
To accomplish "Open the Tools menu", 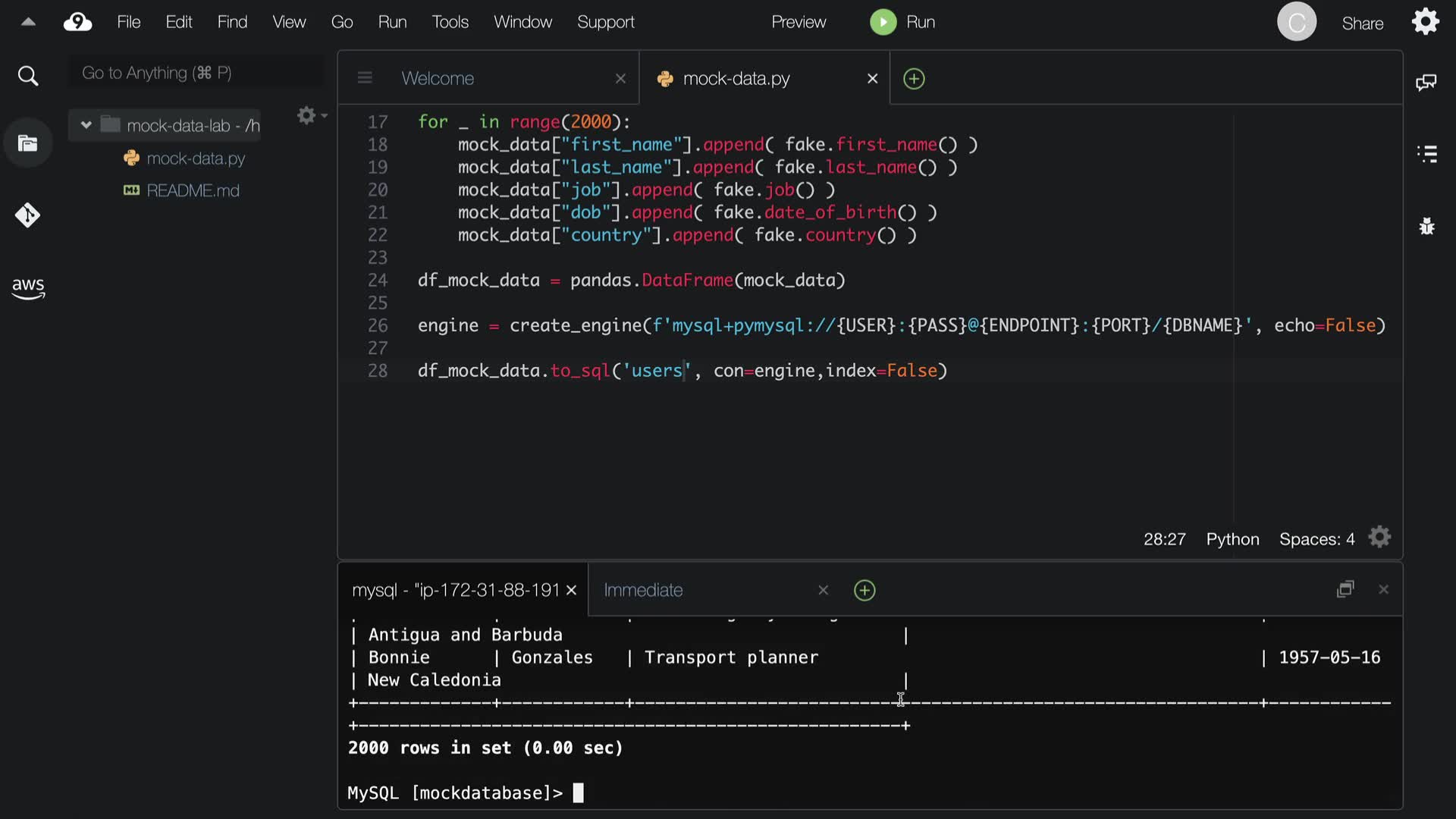I will pyautogui.click(x=450, y=22).
